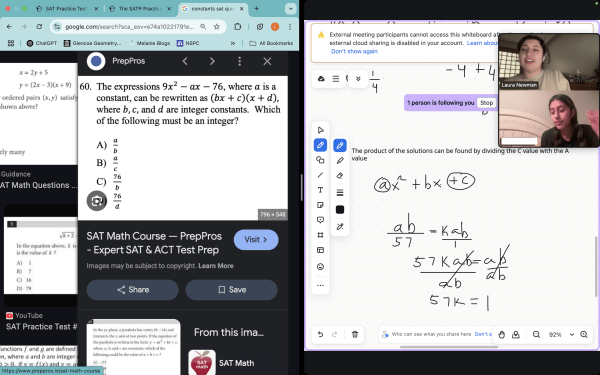Select the constants sat question Google tab

(x=213, y=8)
